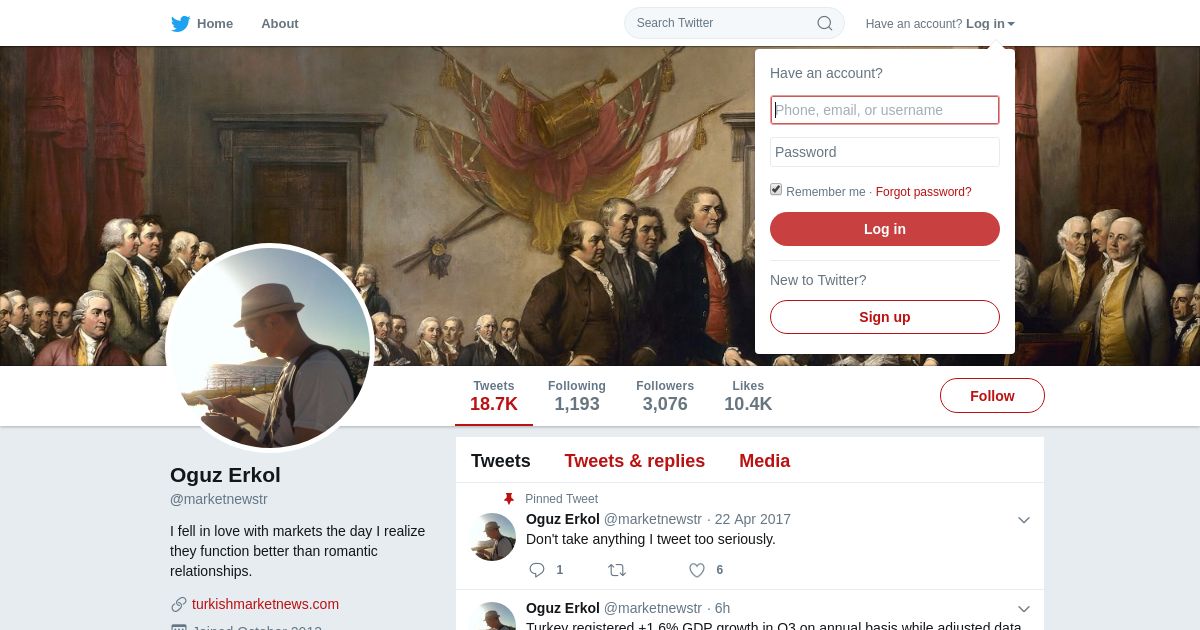Screen dimensions: 1200x630
Task: Reply to the pinned tweet
Action: pos(537,570)
